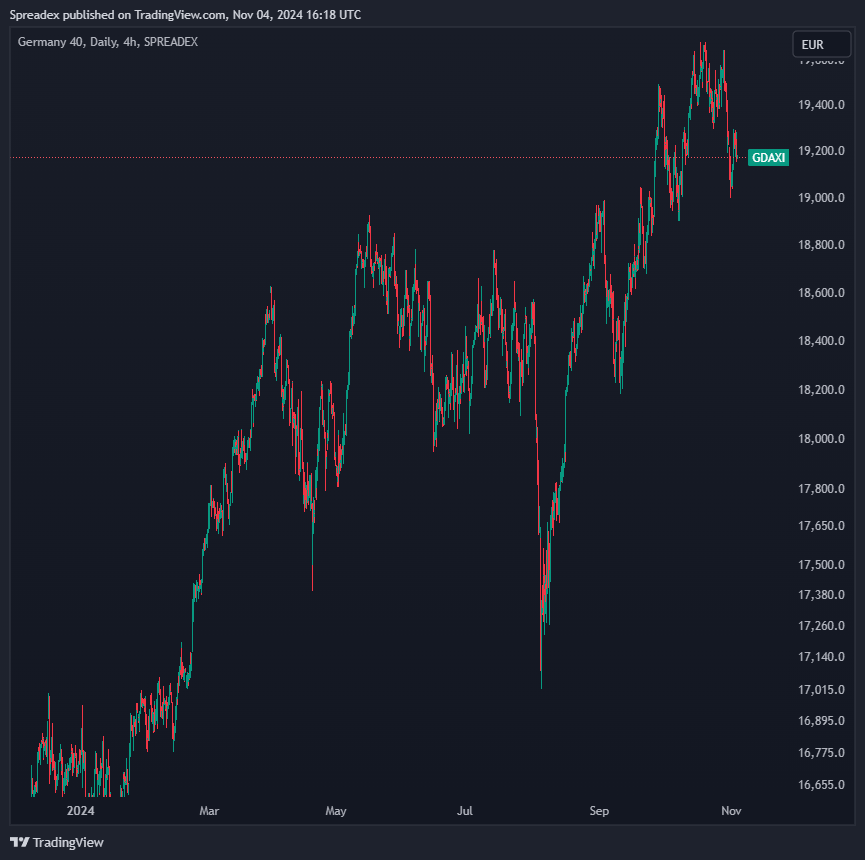
Task: Click the 19,200.0 price axis label
Action: pyautogui.click(x=821, y=151)
